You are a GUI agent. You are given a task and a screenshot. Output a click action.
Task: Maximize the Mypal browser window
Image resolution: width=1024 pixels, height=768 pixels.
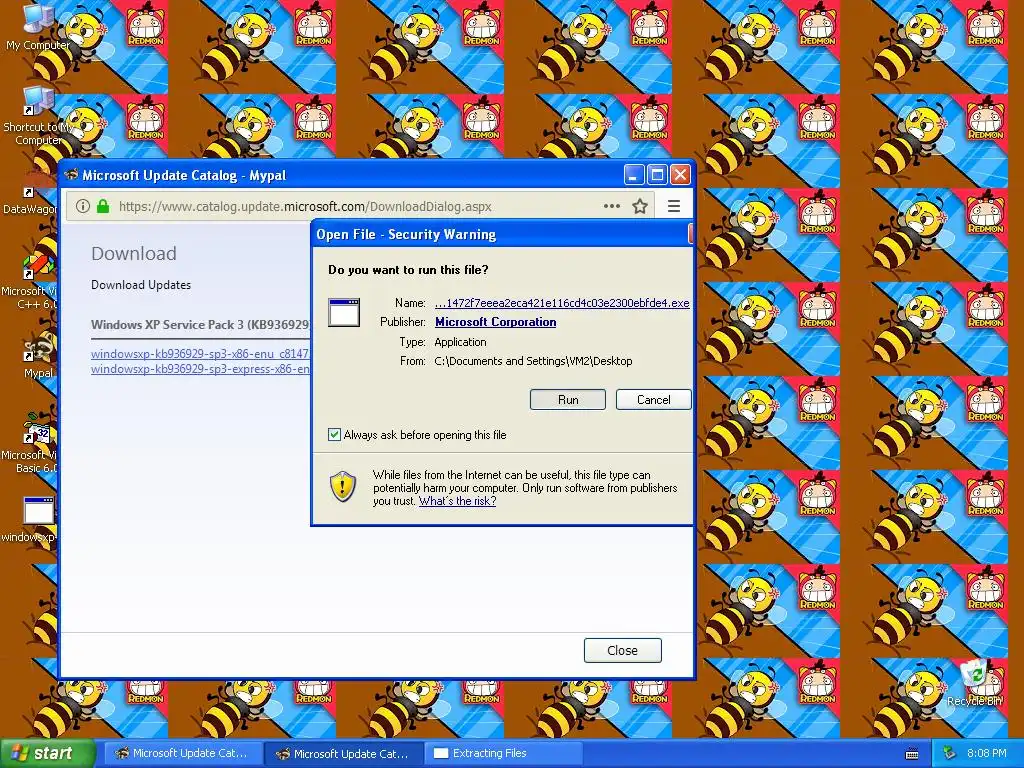click(x=657, y=175)
